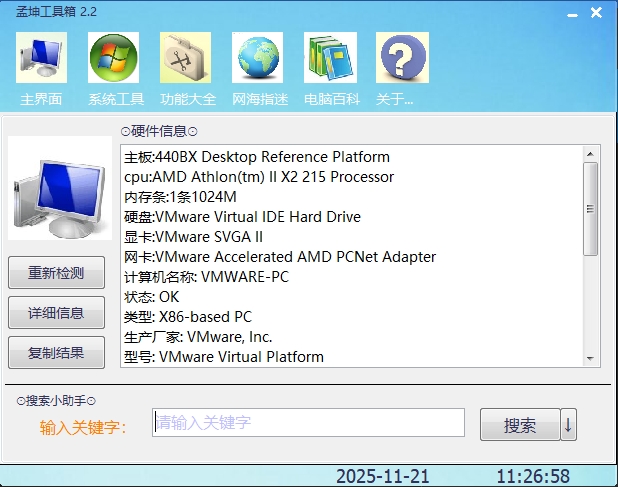
Task: Open the 电脑百科 books icon
Action: point(330,58)
